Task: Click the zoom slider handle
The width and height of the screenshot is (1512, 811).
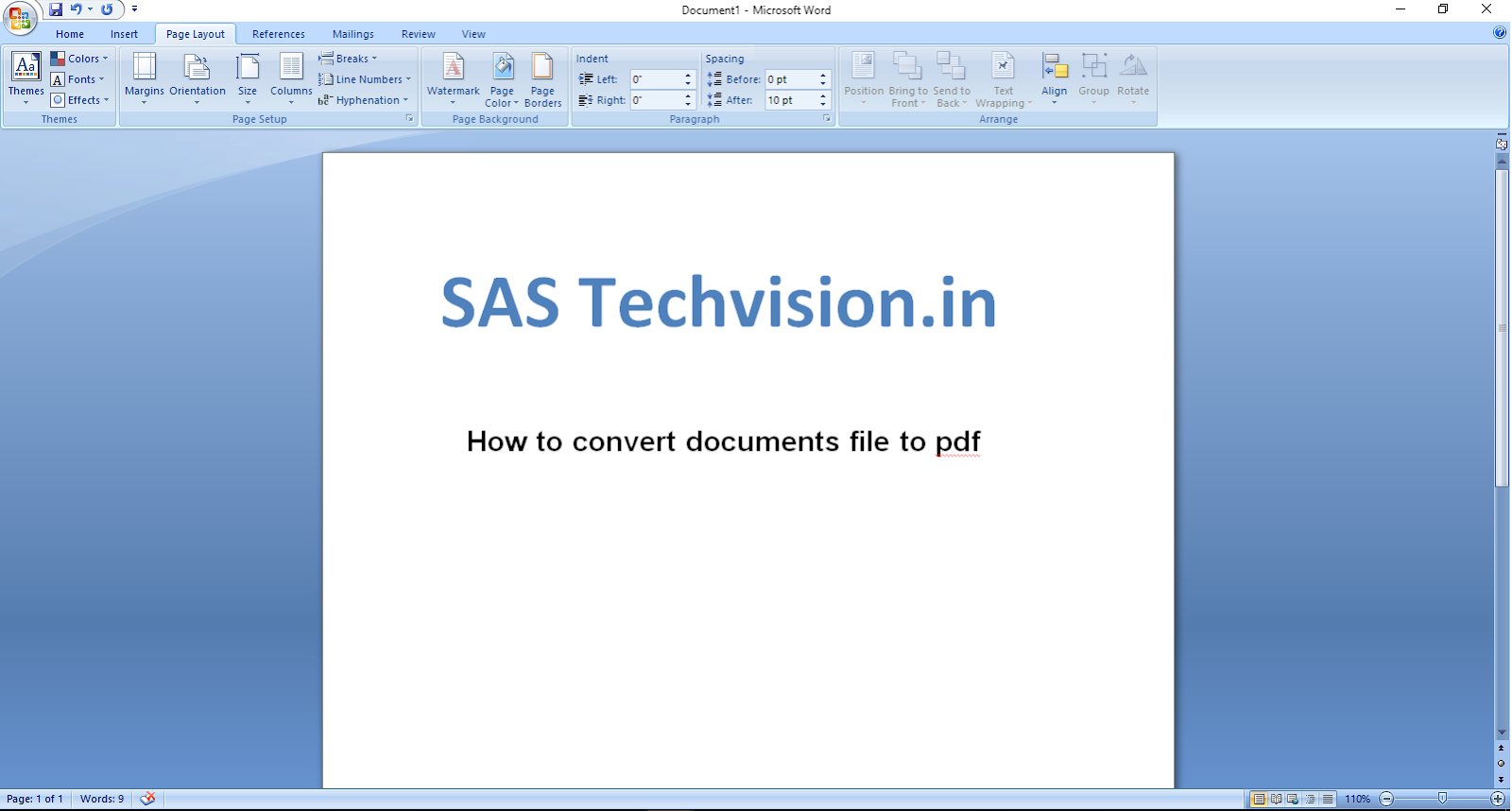Action: 1442,799
